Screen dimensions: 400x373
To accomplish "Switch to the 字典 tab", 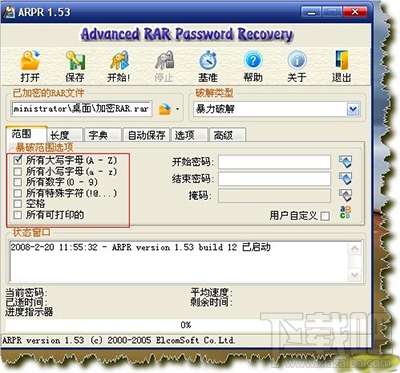I will (x=103, y=135).
